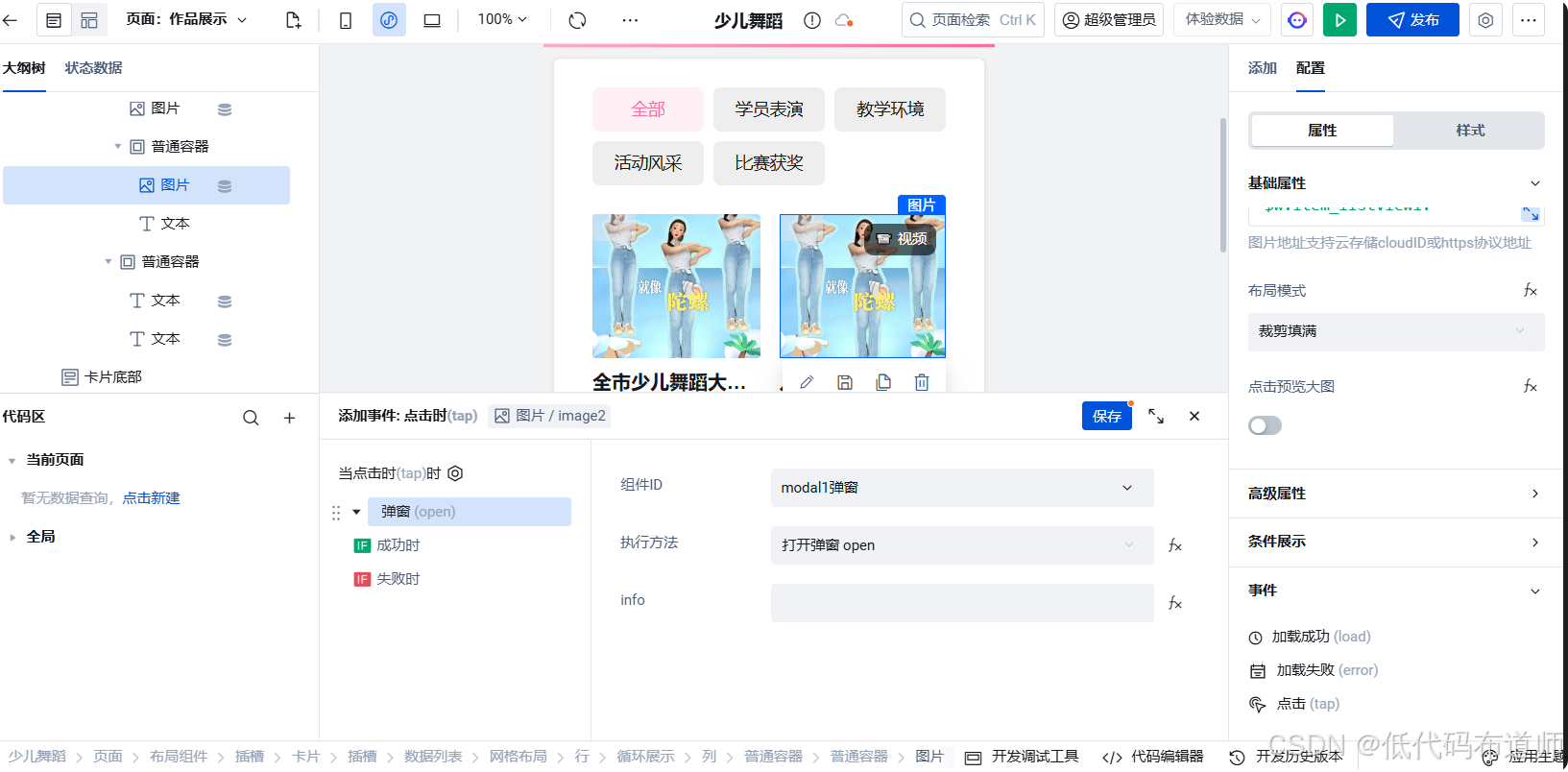Click the new page file icon
Screen dimensions: 1568x772
pos(294,20)
